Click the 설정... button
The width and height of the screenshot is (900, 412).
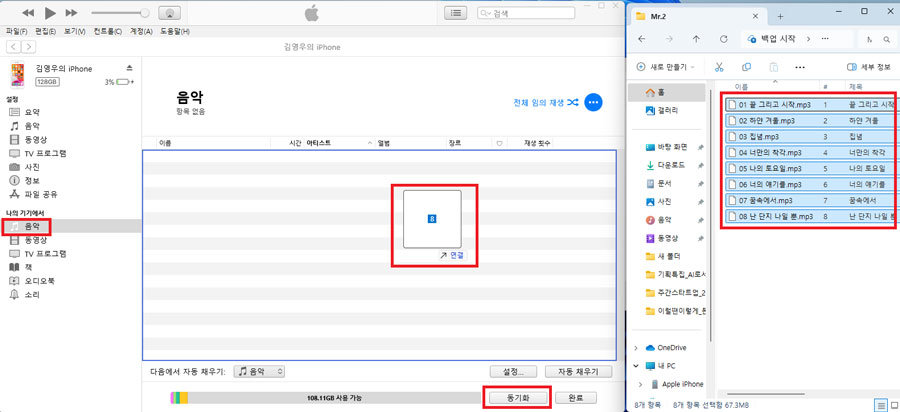click(x=515, y=371)
